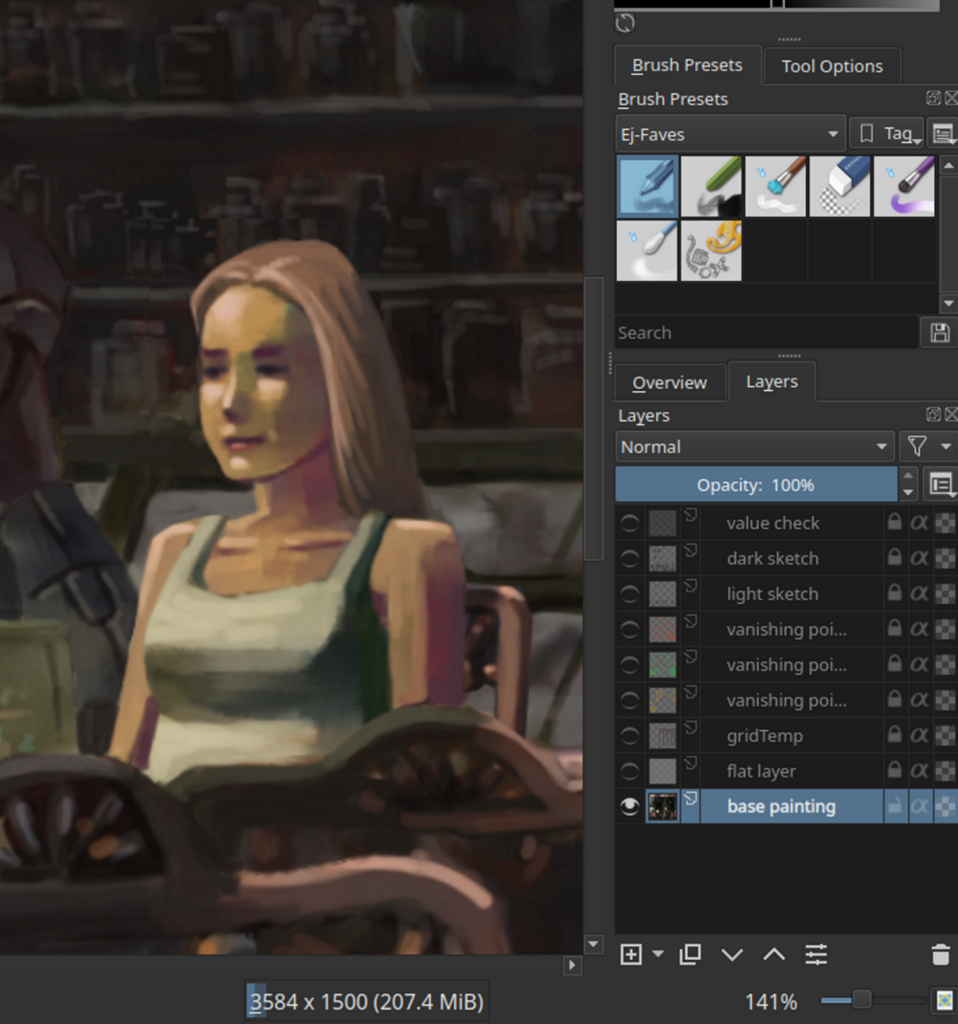
Task: Click the save preset icon beside search
Action: (937, 332)
